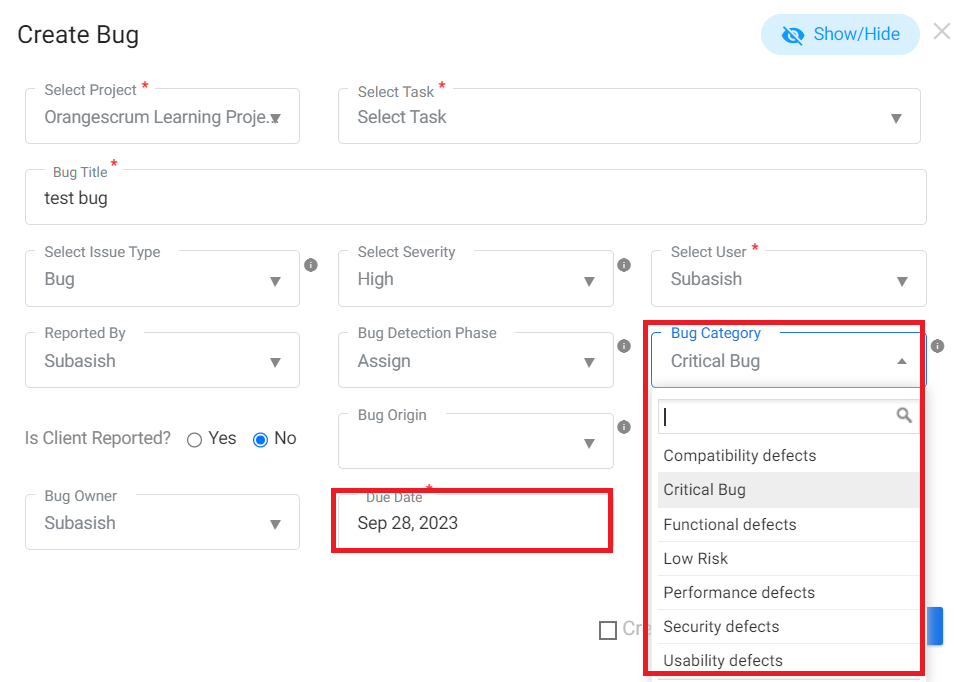Close the Create Bug dialog
954x682 pixels.
(942, 32)
